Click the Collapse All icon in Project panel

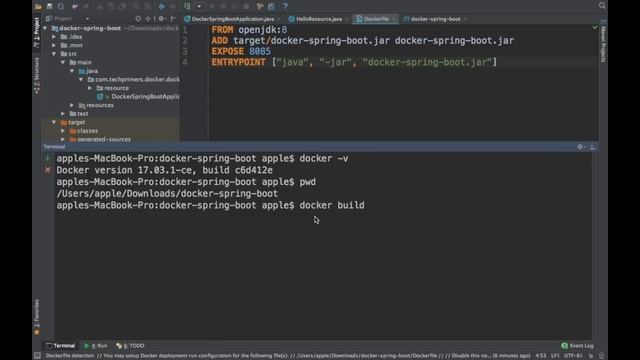148,19
